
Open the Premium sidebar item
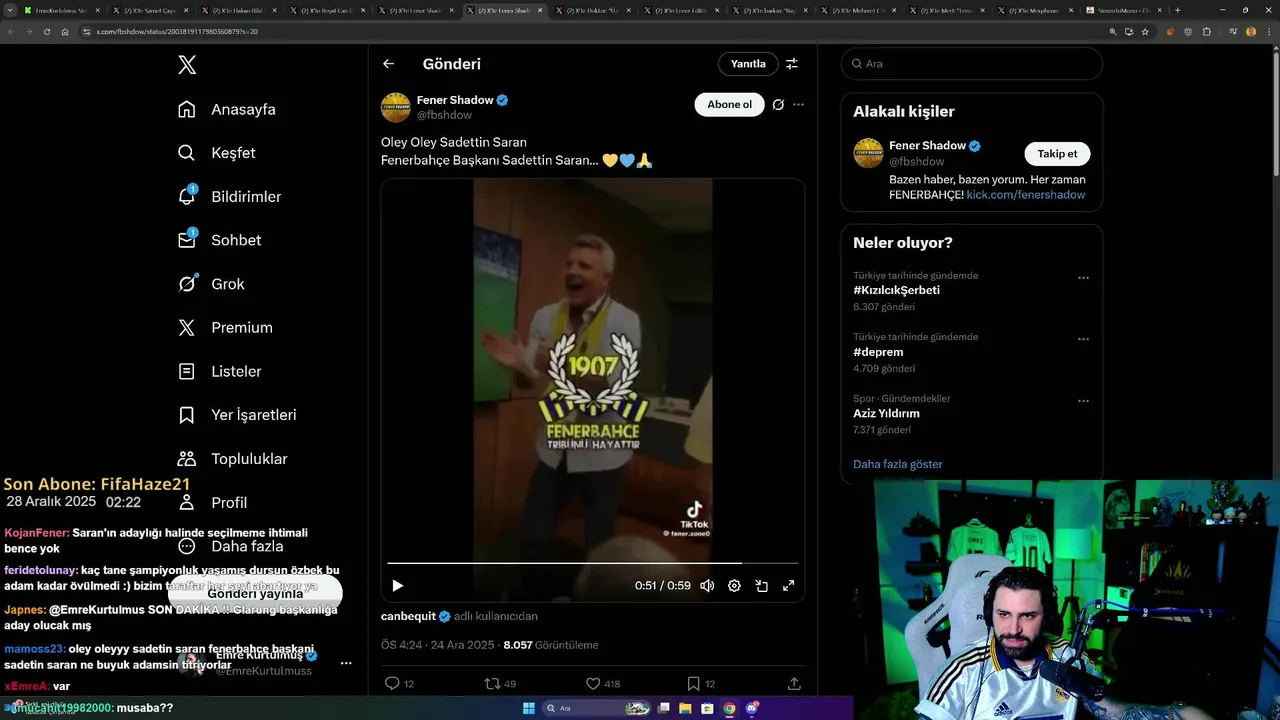point(225,328)
